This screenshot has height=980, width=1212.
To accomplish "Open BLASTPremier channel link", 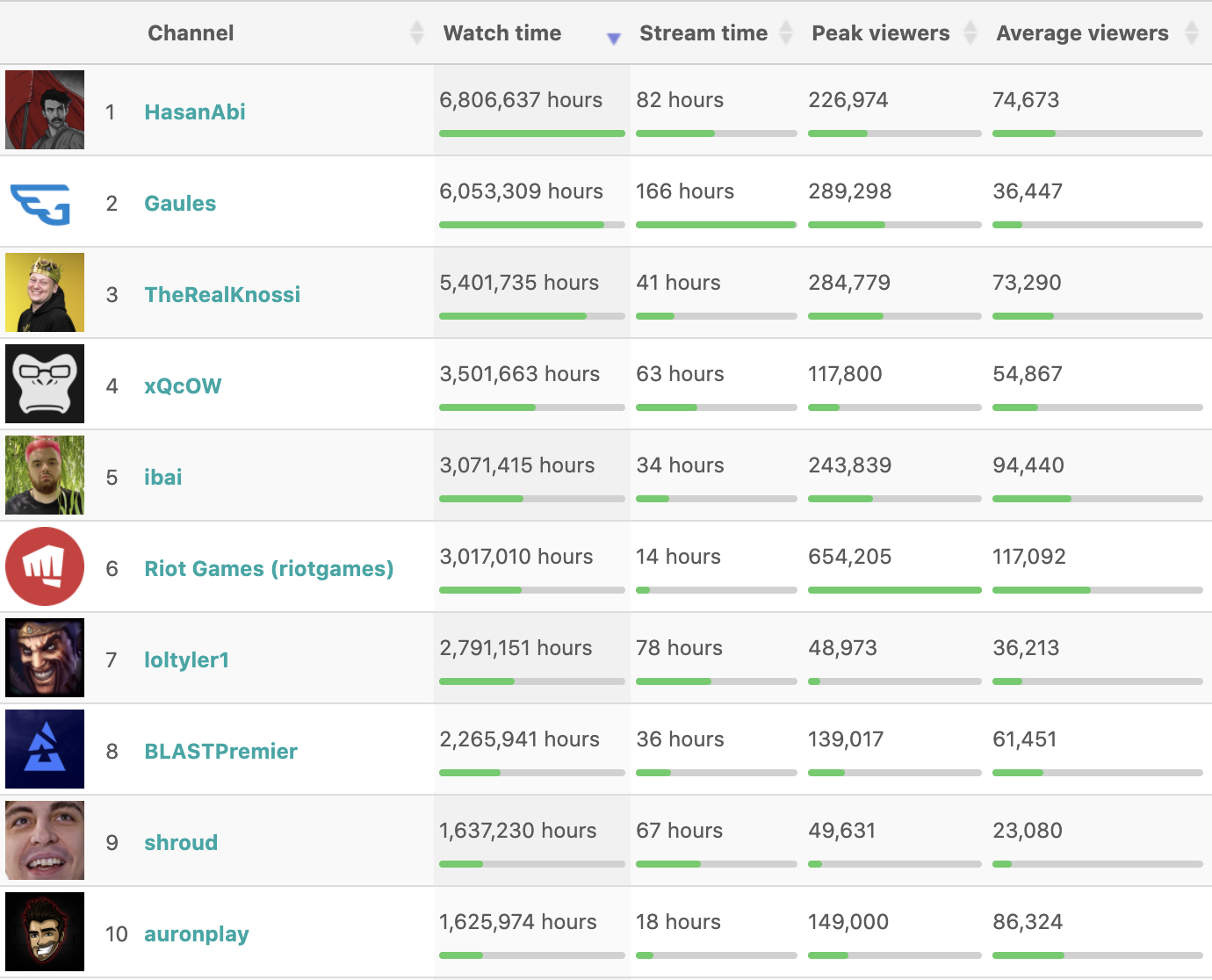I will [221, 752].
